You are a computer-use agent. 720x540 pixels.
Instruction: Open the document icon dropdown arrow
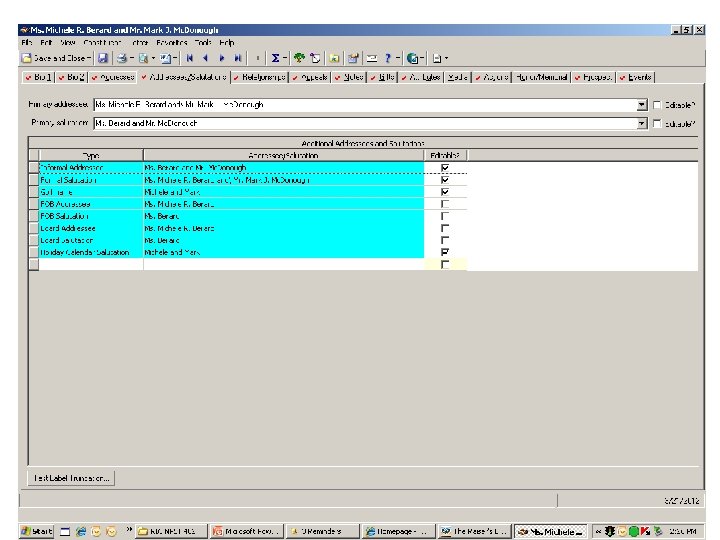pos(446,58)
